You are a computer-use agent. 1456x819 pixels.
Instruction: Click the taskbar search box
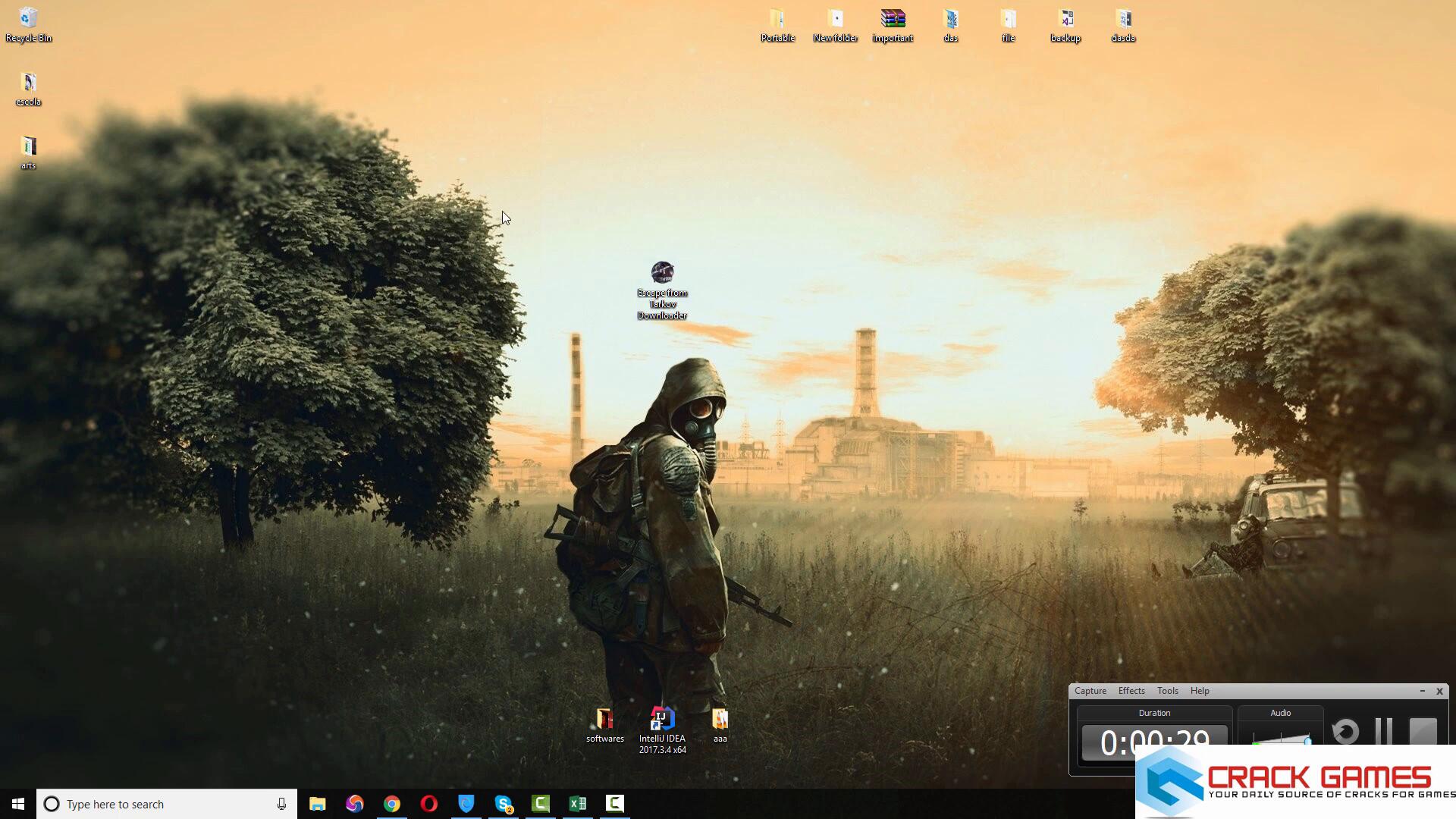167,804
